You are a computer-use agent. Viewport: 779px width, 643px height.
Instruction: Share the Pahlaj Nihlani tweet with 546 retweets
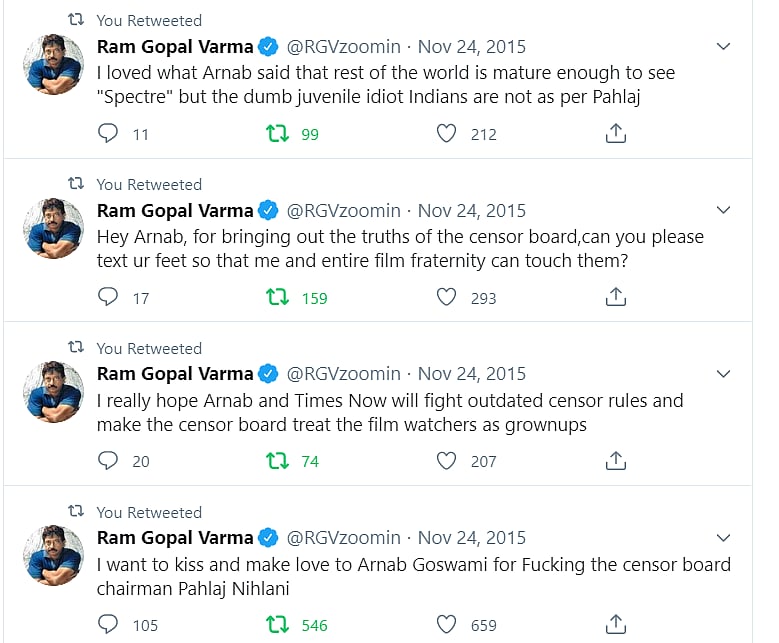616,625
